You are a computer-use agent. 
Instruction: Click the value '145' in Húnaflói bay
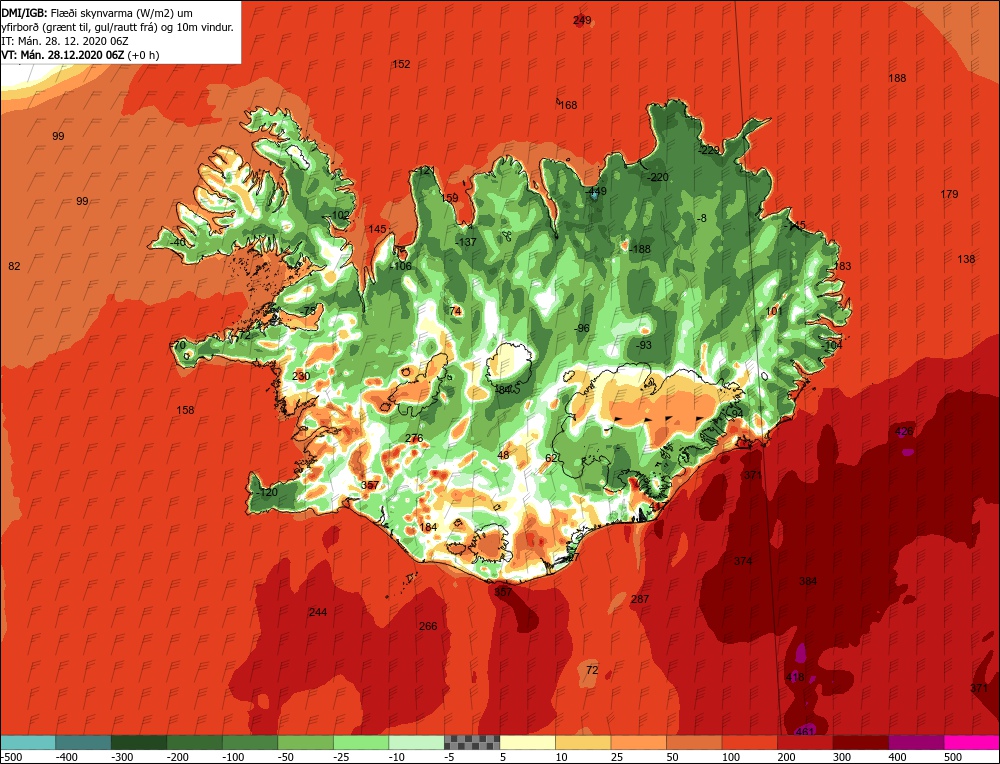point(377,229)
